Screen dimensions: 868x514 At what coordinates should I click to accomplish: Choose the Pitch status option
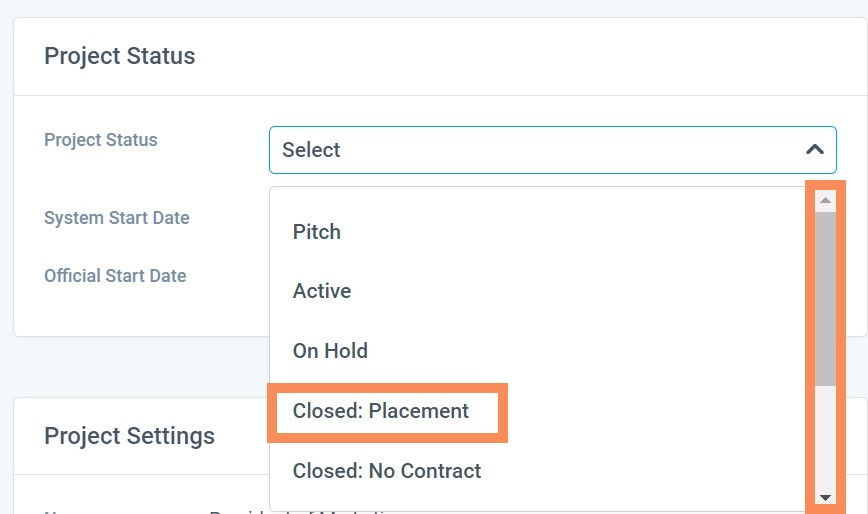317,232
